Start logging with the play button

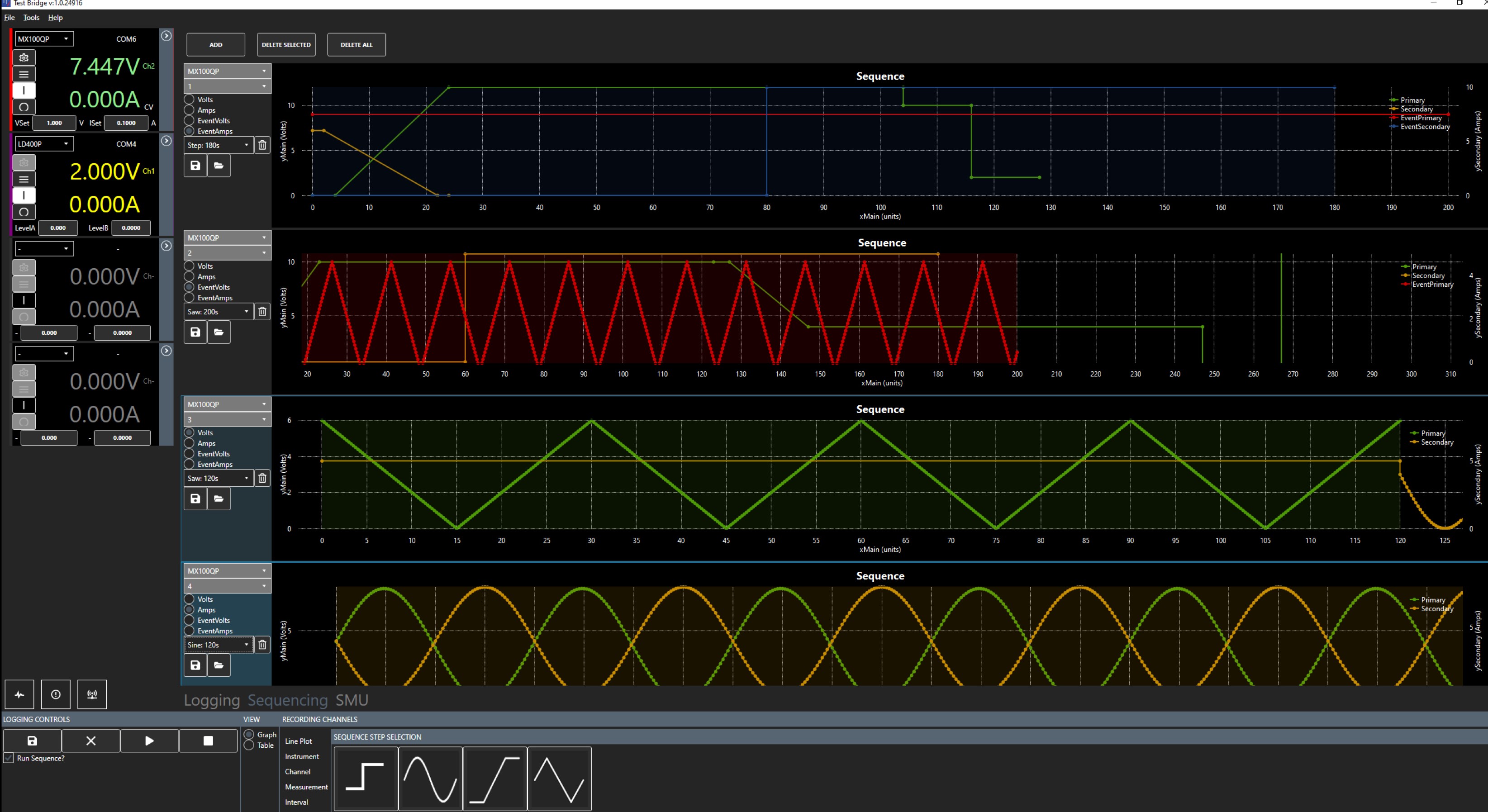click(x=149, y=741)
